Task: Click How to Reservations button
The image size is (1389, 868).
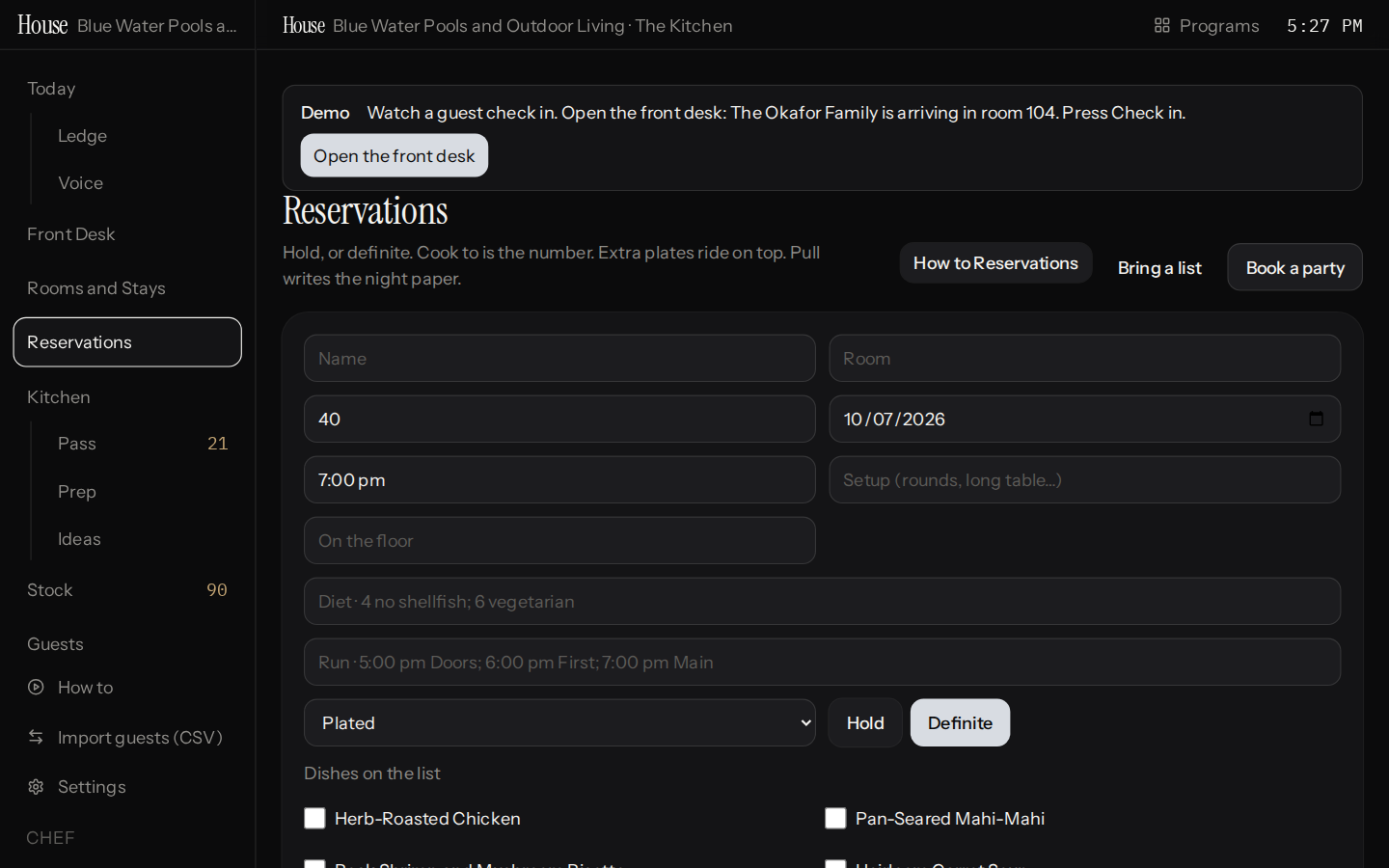Action: click(995, 262)
